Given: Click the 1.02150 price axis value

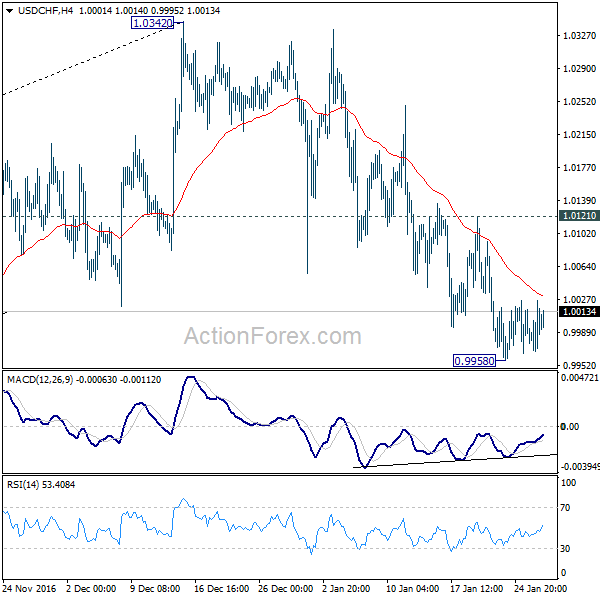Looking at the screenshot, I should point(579,135).
